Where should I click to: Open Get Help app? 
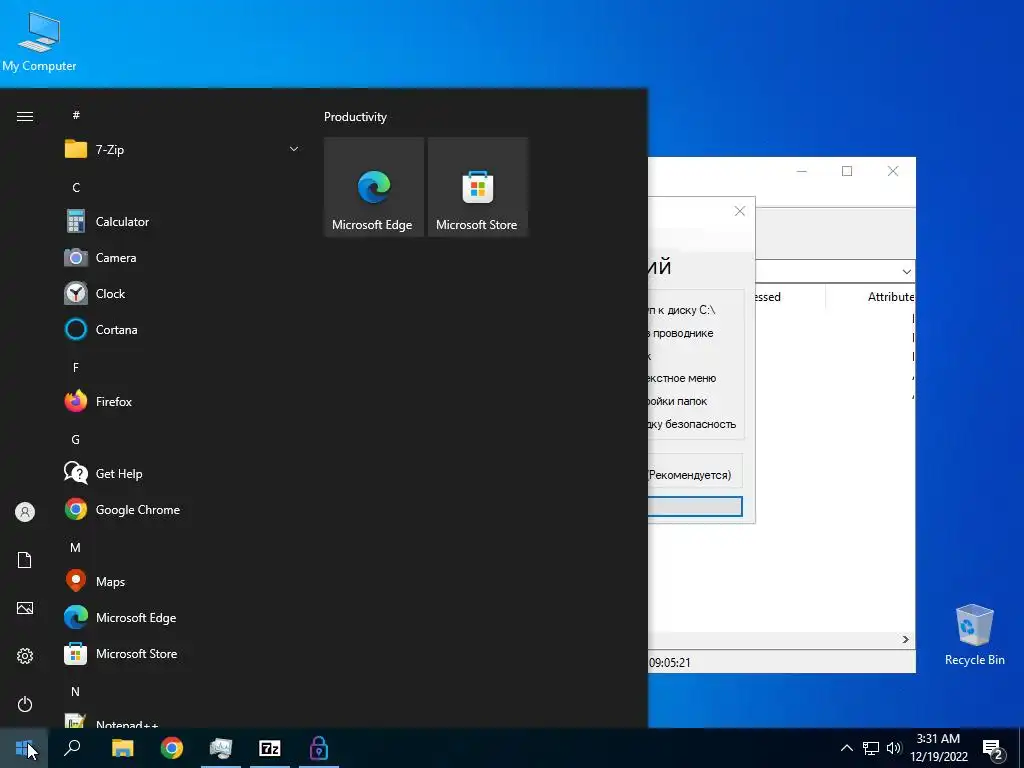183,473
